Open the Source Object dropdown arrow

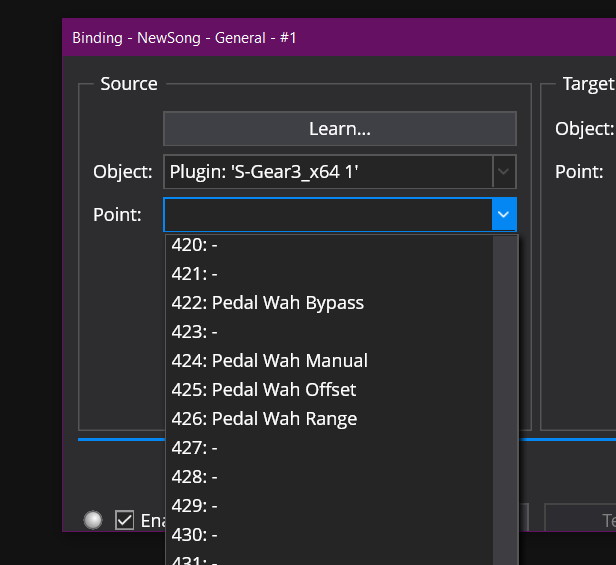tap(504, 172)
